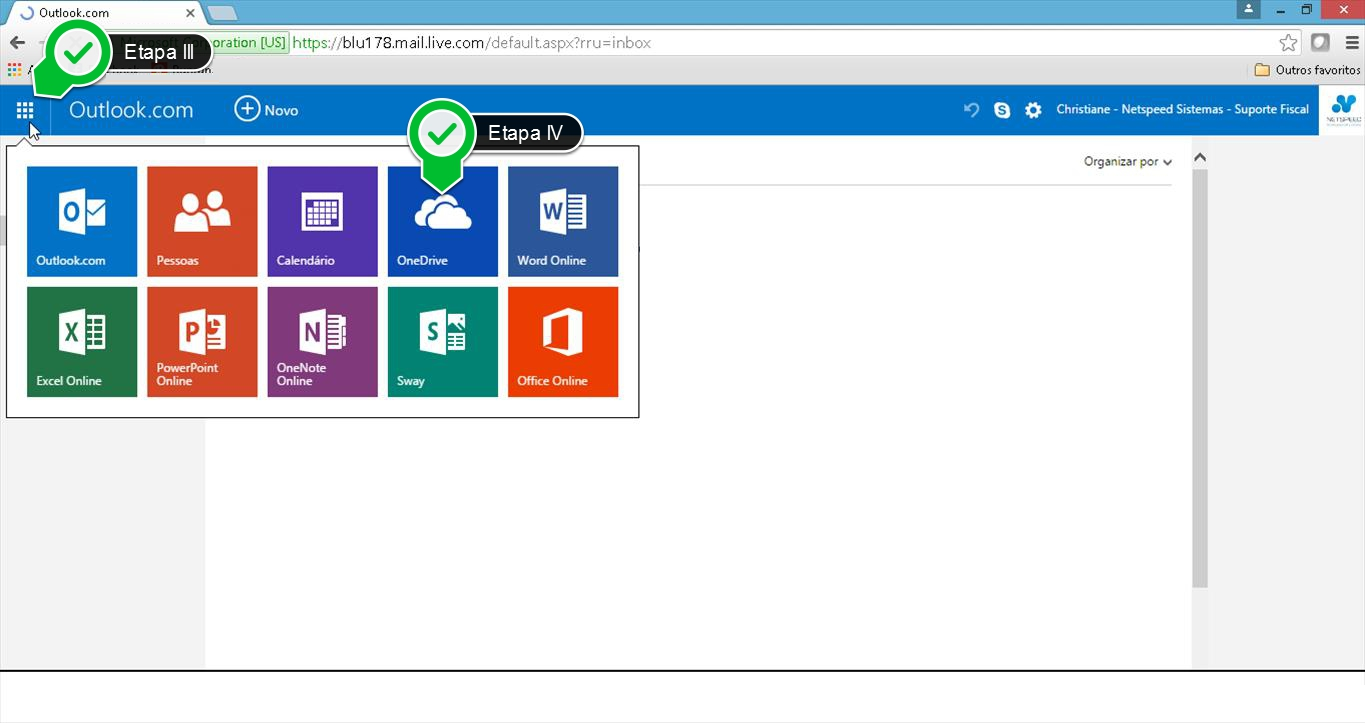Open the Calendário tile

pos(322,221)
